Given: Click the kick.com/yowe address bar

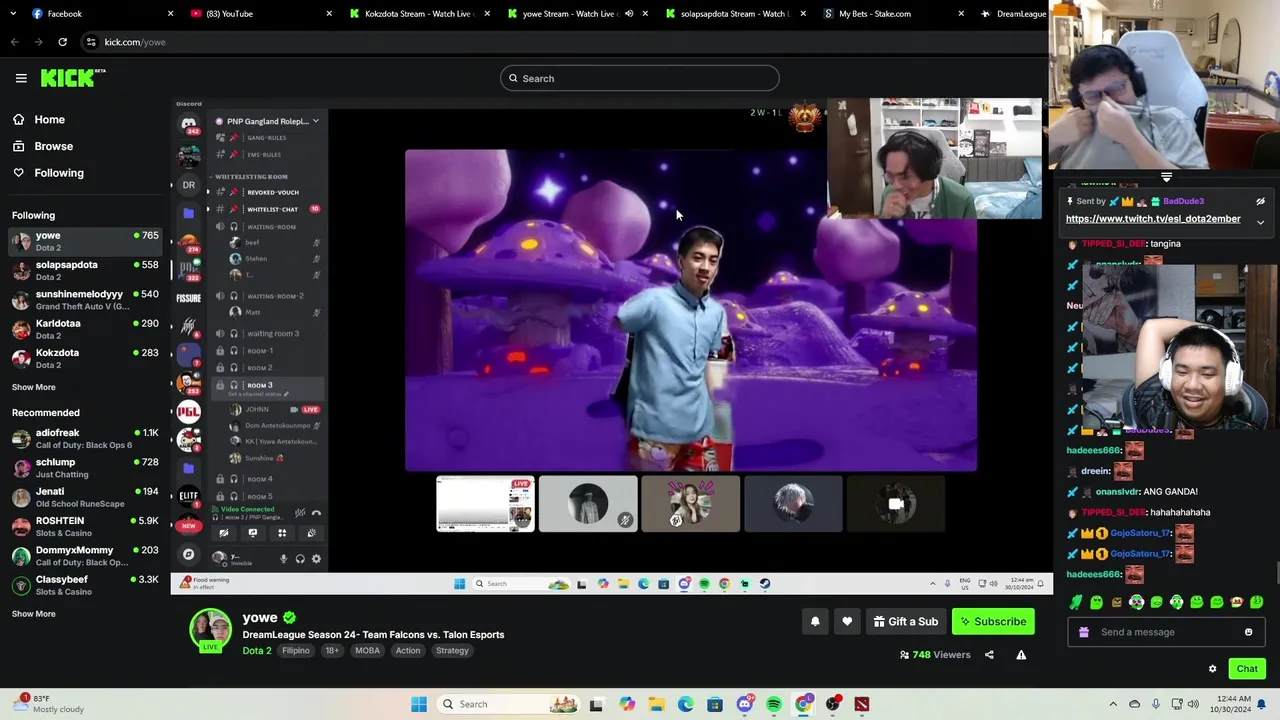Looking at the screenshot, I should [x=560, y=42].
